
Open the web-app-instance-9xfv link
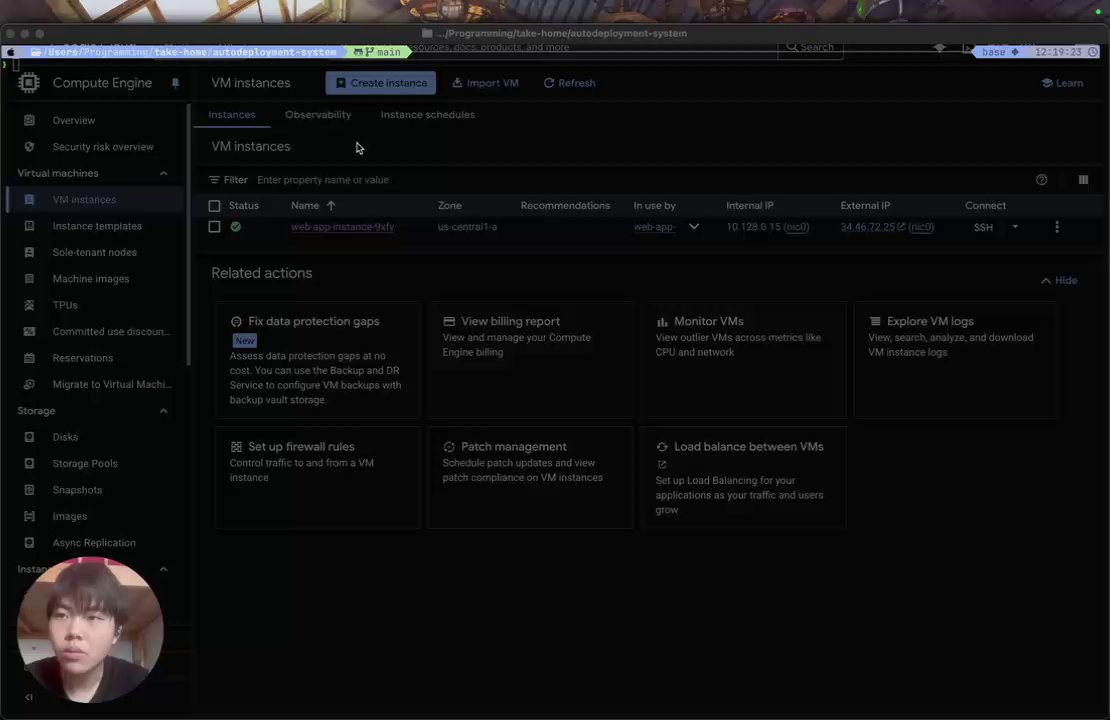click(x=343, y=227)
